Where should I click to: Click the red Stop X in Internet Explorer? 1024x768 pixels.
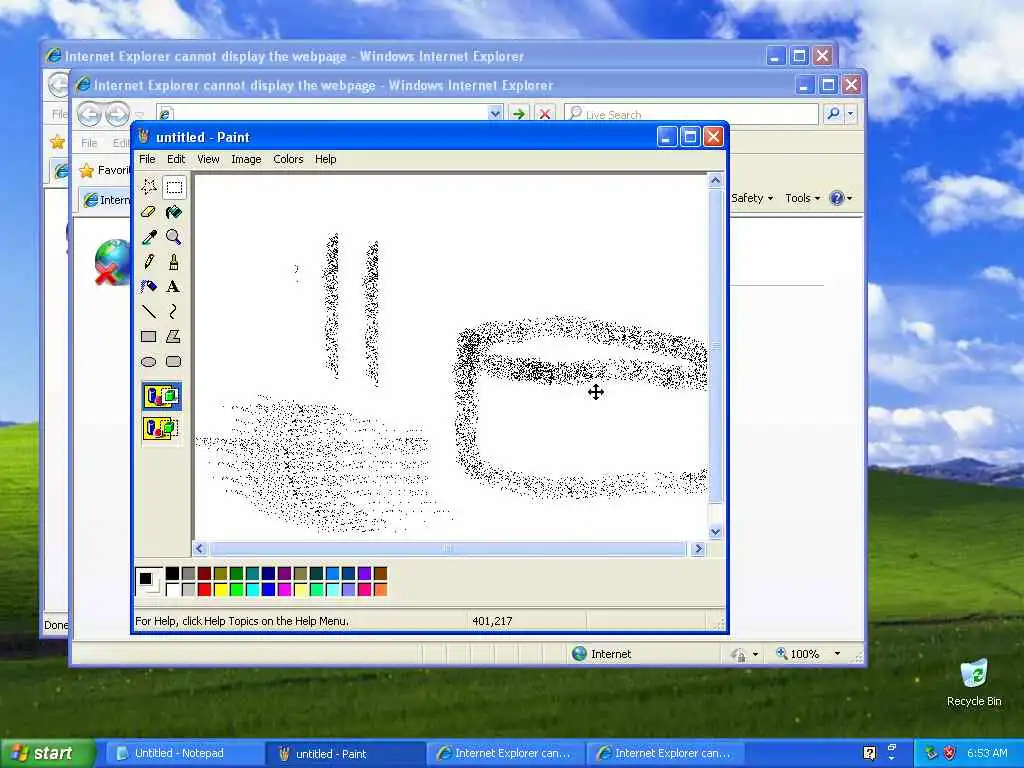coord(544,114)
